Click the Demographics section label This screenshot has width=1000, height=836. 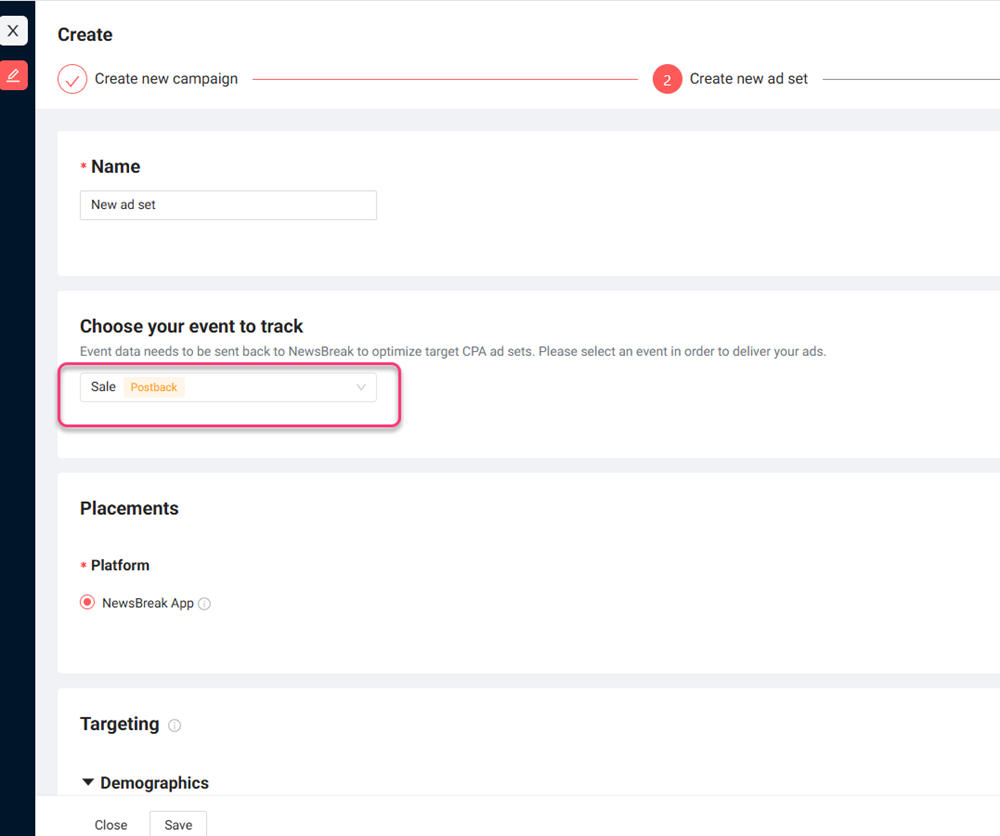[154, 783]
